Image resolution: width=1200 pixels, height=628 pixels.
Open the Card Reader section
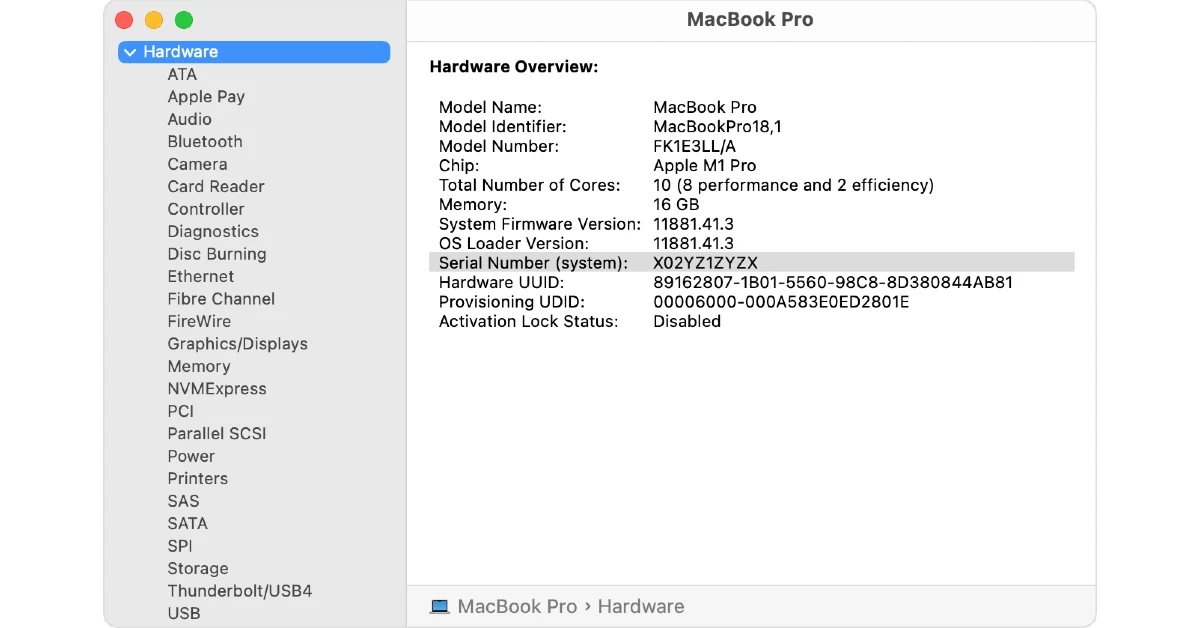[x=215, y=186]
